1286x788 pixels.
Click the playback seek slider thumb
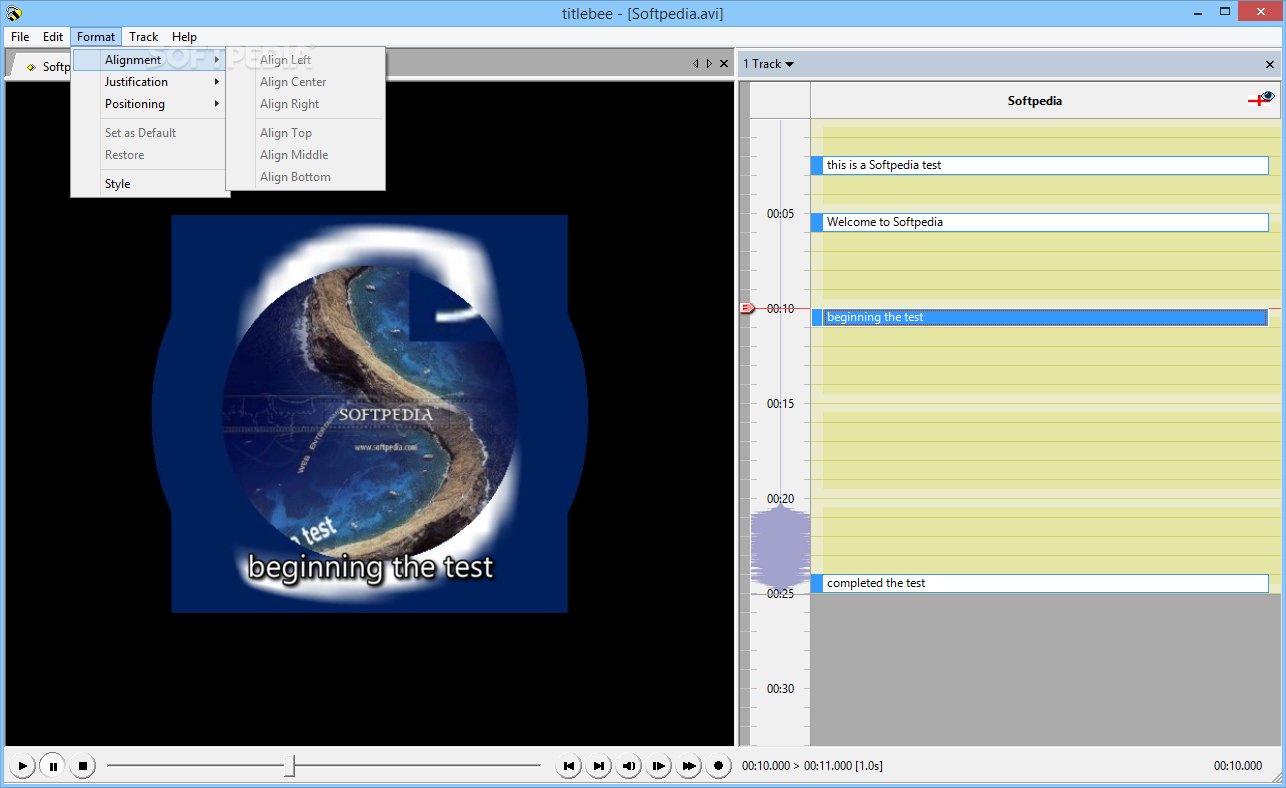click(x=289, y=766)
